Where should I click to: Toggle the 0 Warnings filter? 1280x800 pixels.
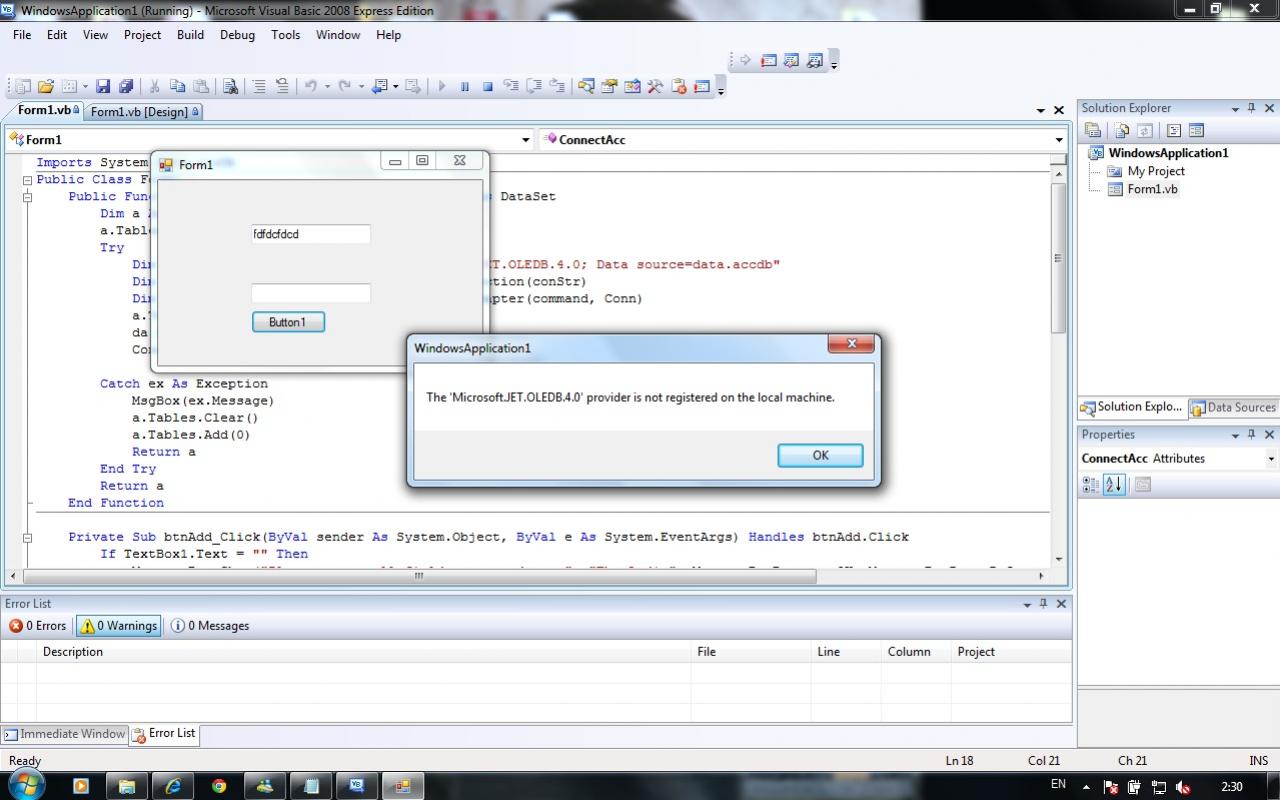click(118, 626)
